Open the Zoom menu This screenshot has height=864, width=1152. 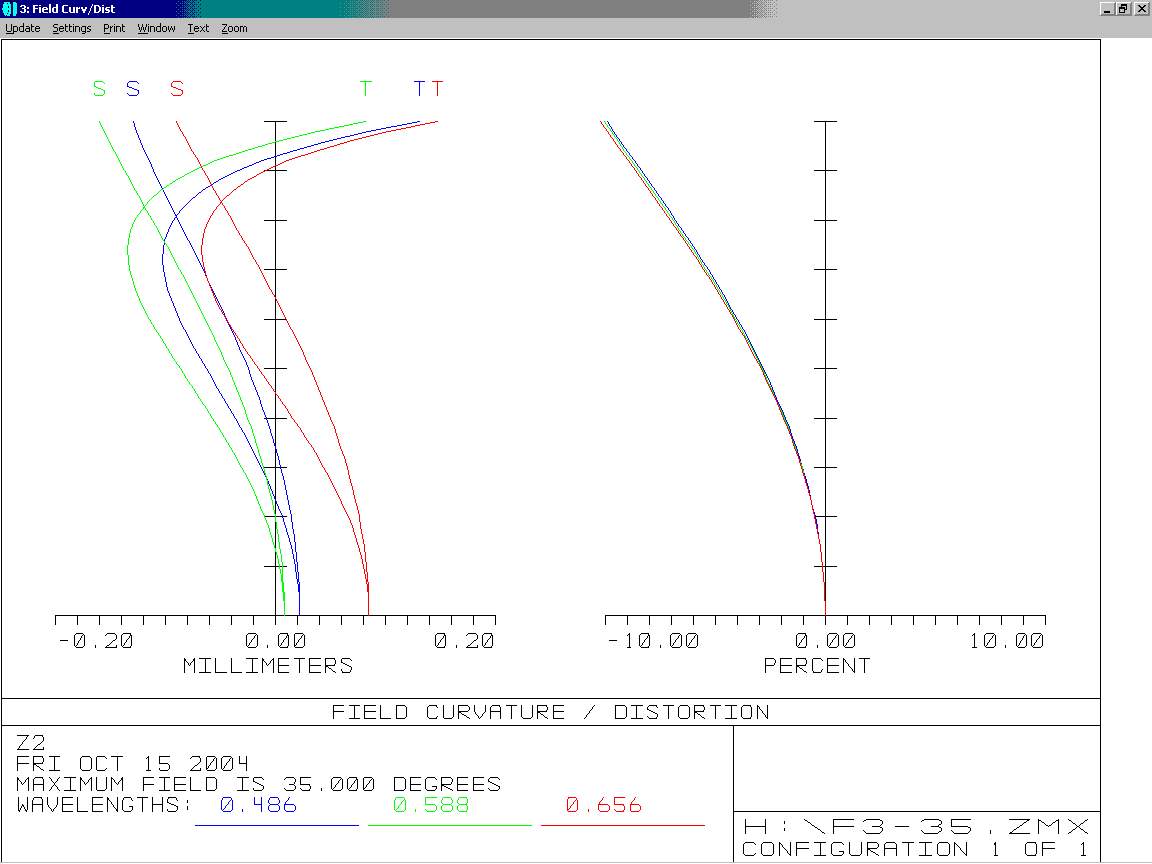click(234, 28)
